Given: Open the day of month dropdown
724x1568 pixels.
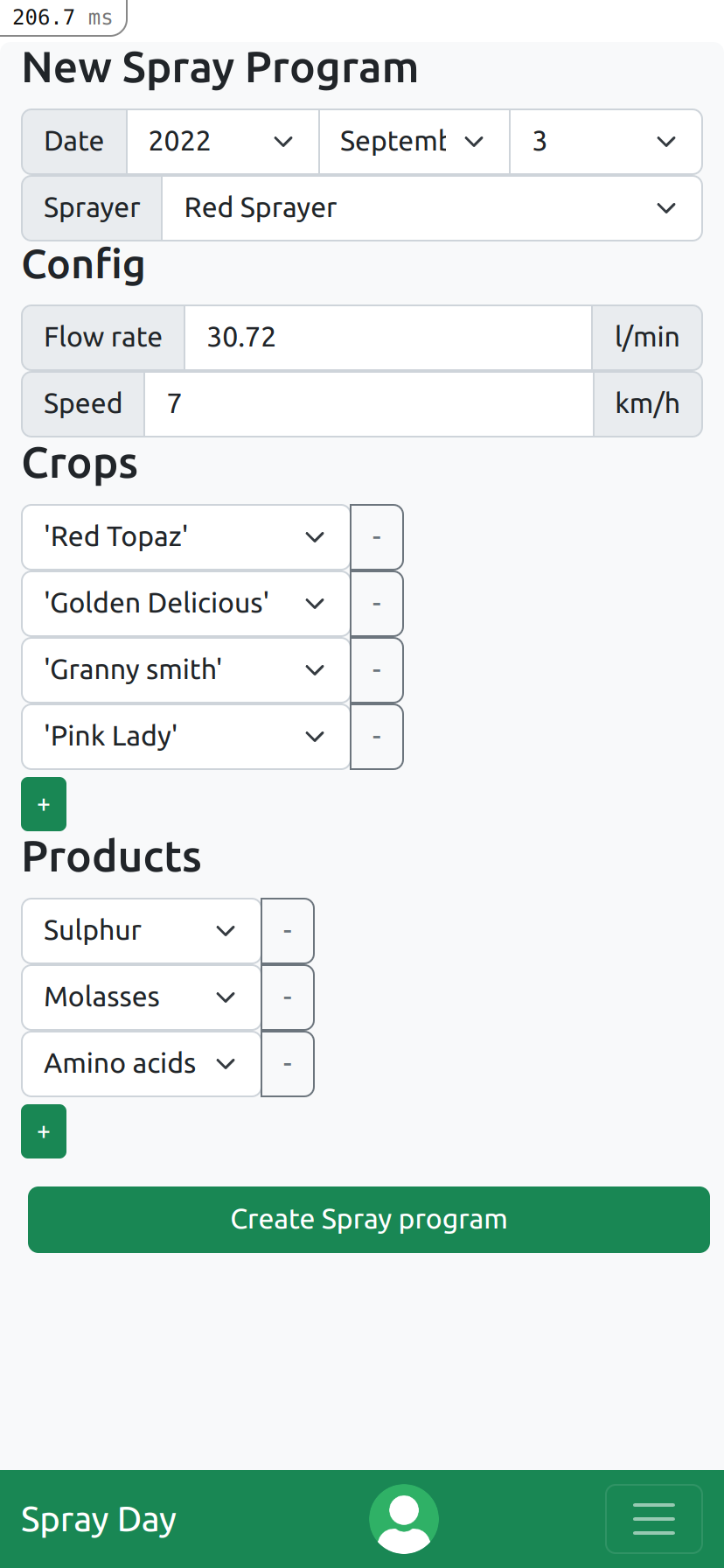Looking at the screenshot, I should tap(605, 142).
